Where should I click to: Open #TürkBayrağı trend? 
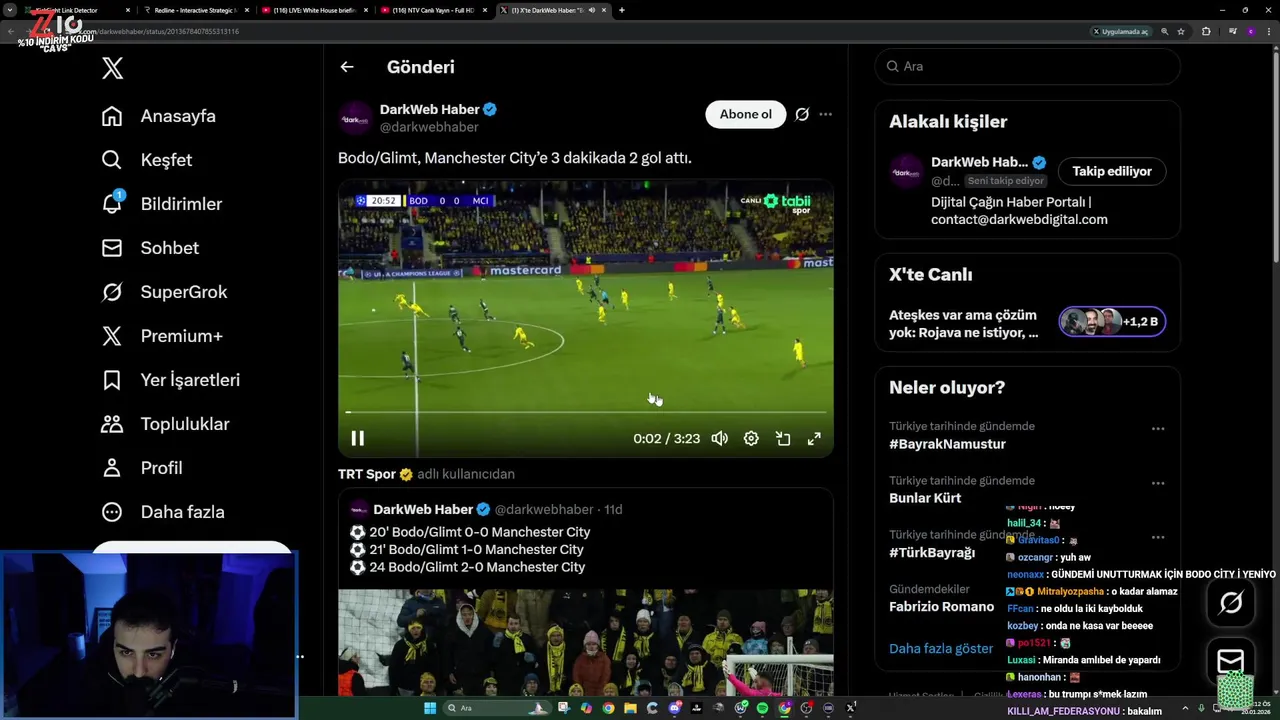pos(932,552)
